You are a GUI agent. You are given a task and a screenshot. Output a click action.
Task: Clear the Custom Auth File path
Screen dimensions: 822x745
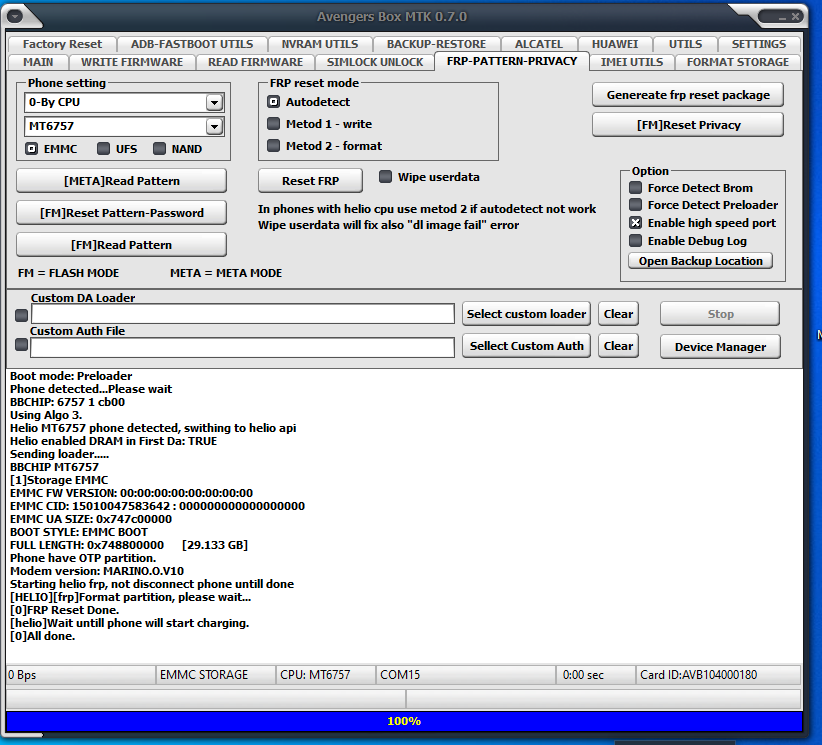pos(619,346)
